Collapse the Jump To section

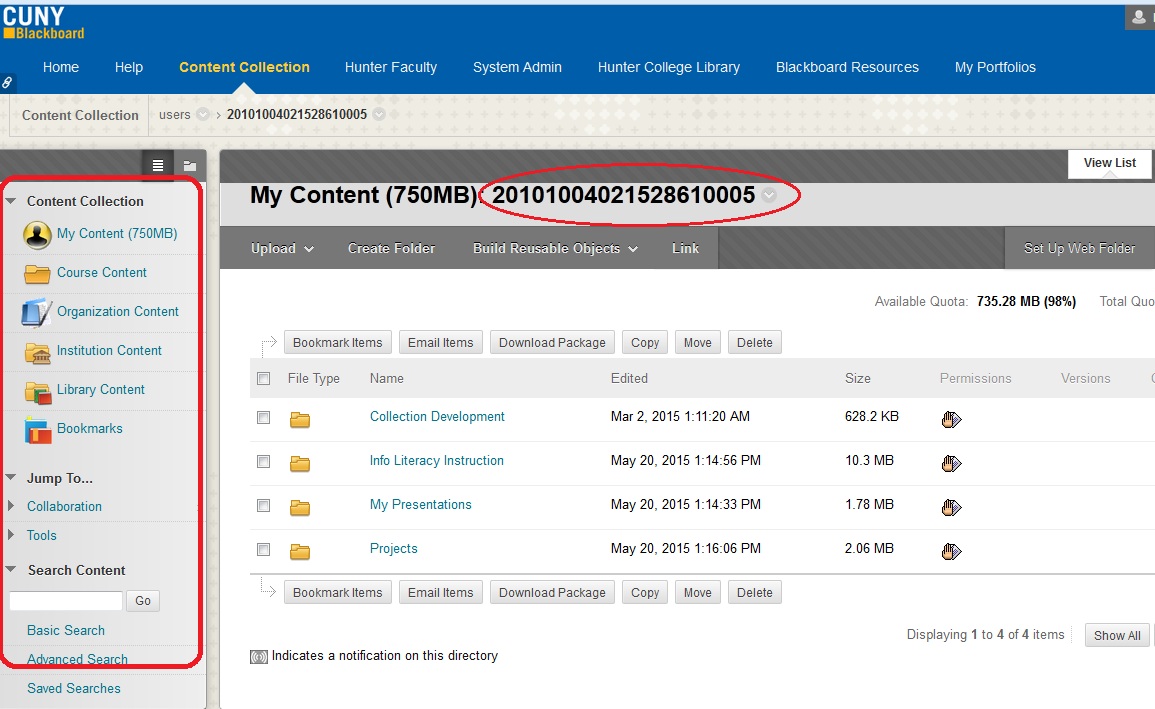[x=11, y=478]
